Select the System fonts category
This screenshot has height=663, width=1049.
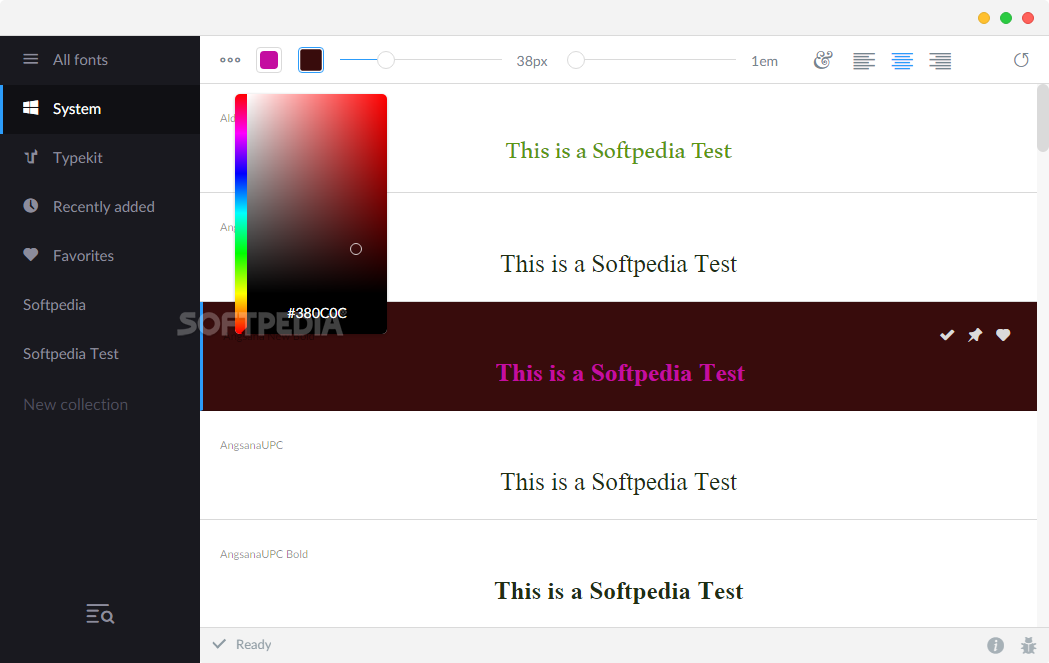(100, 109)
